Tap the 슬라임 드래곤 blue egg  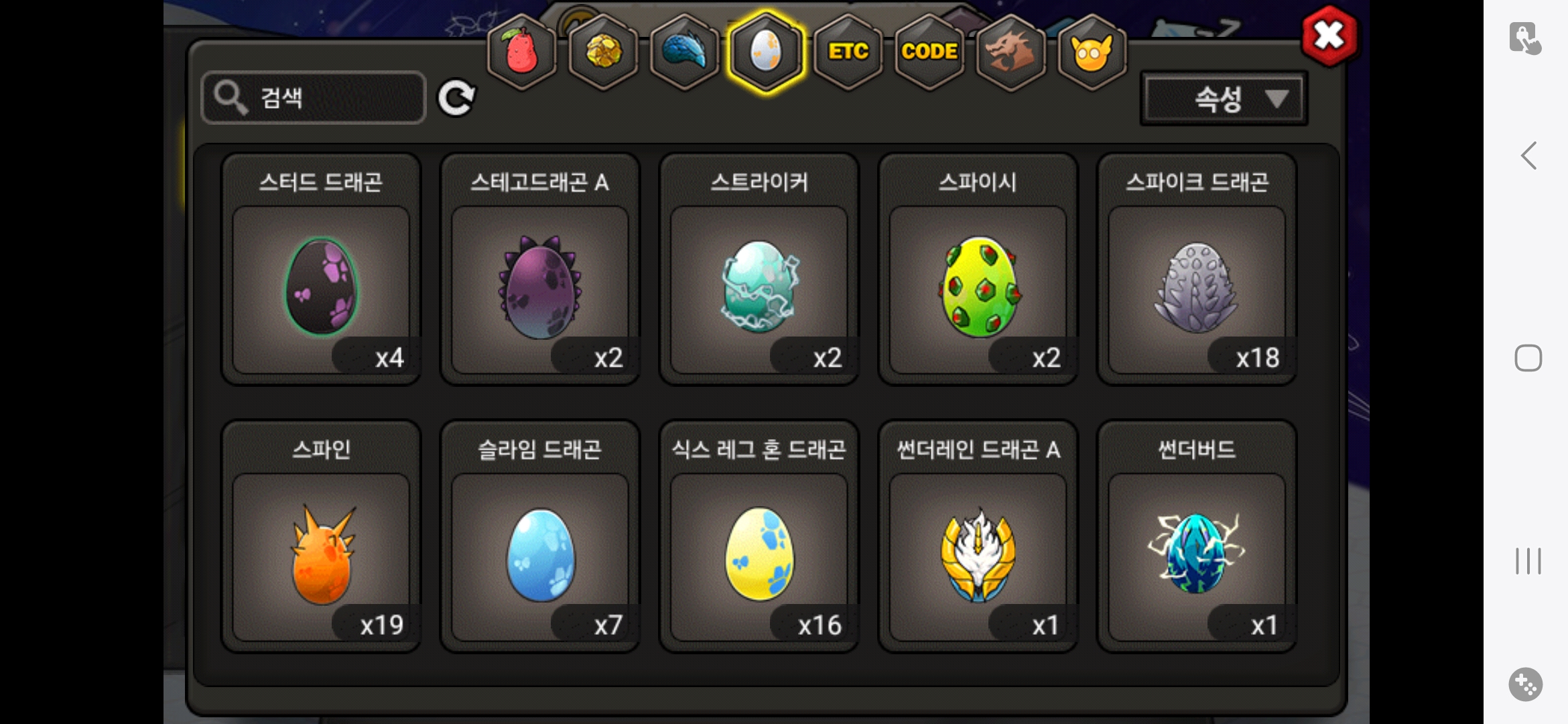pyautogui.click(x=540, y=536)
